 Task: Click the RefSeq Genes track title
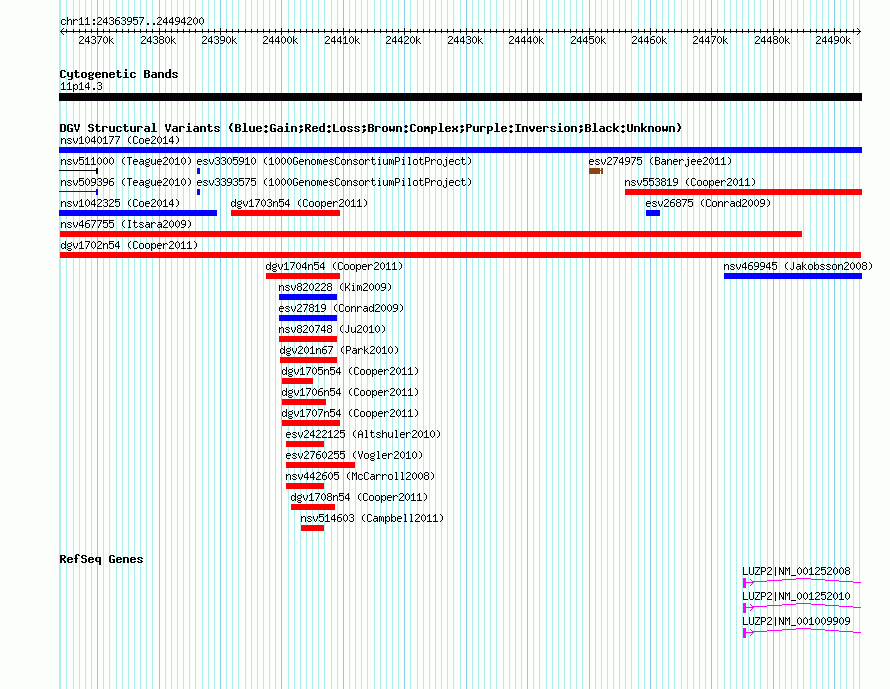(101, 559)
